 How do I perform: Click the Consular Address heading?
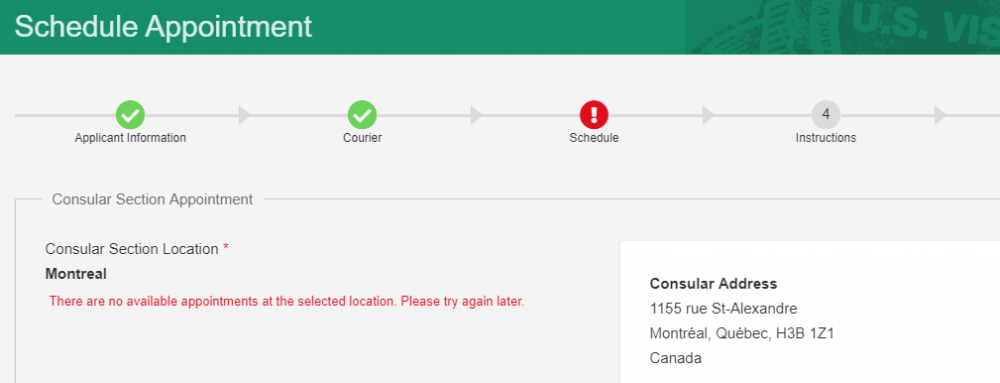coord(713,284)
